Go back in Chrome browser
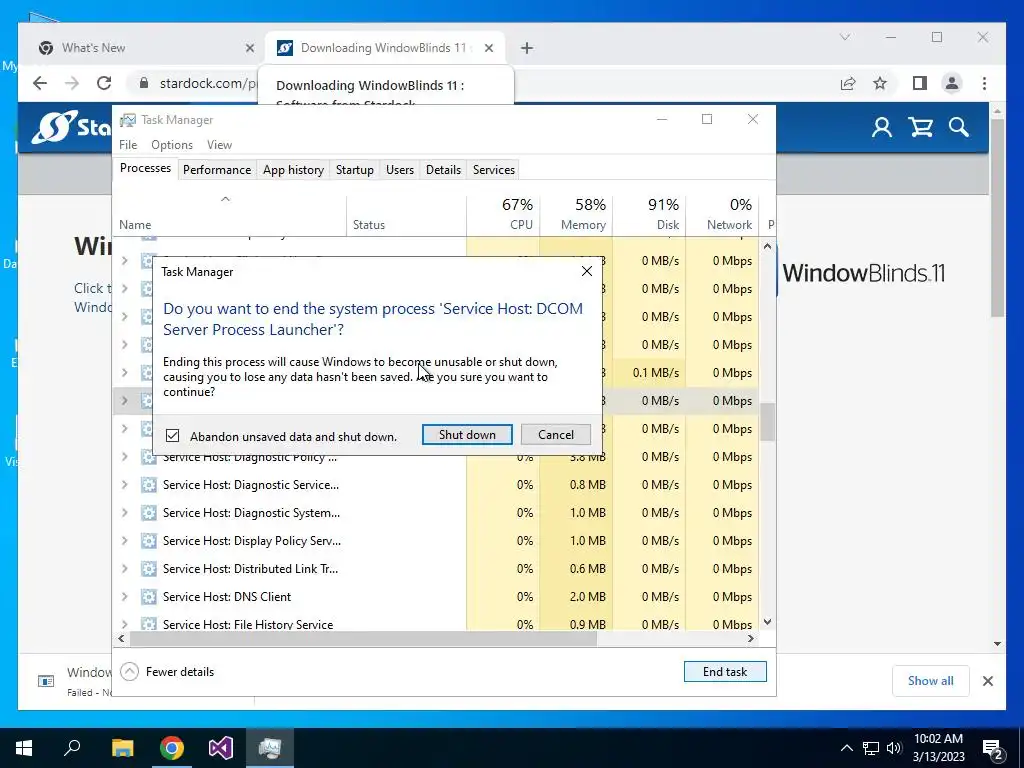The width and height of the screenshot is (1024, 768). [x=40, y=83]
